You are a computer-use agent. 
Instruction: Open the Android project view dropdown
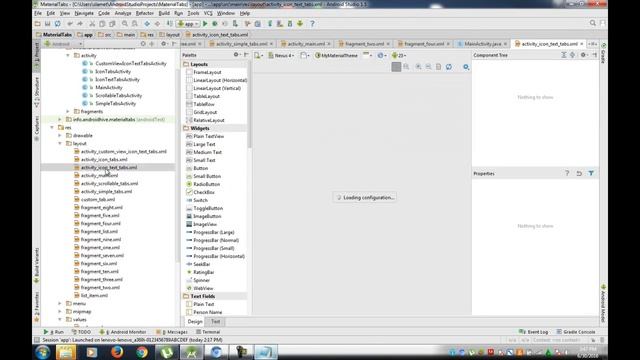click(x=64, y=44)
